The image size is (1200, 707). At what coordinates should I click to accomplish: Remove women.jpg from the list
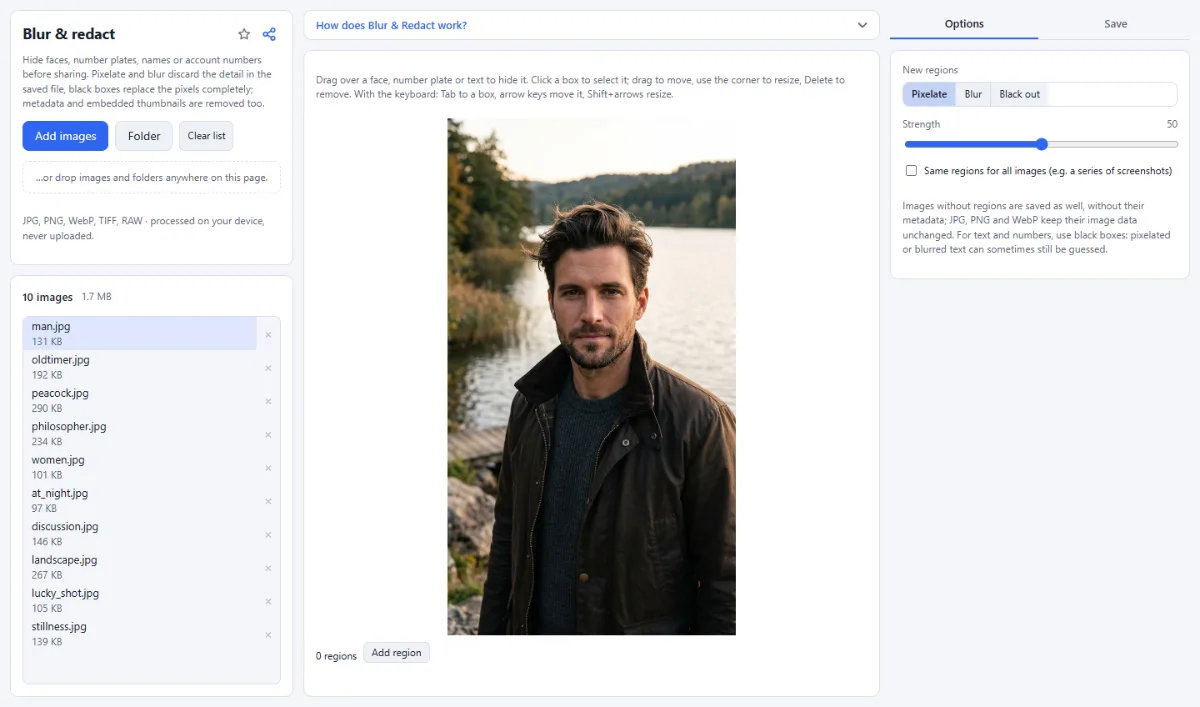coord(268,468)
